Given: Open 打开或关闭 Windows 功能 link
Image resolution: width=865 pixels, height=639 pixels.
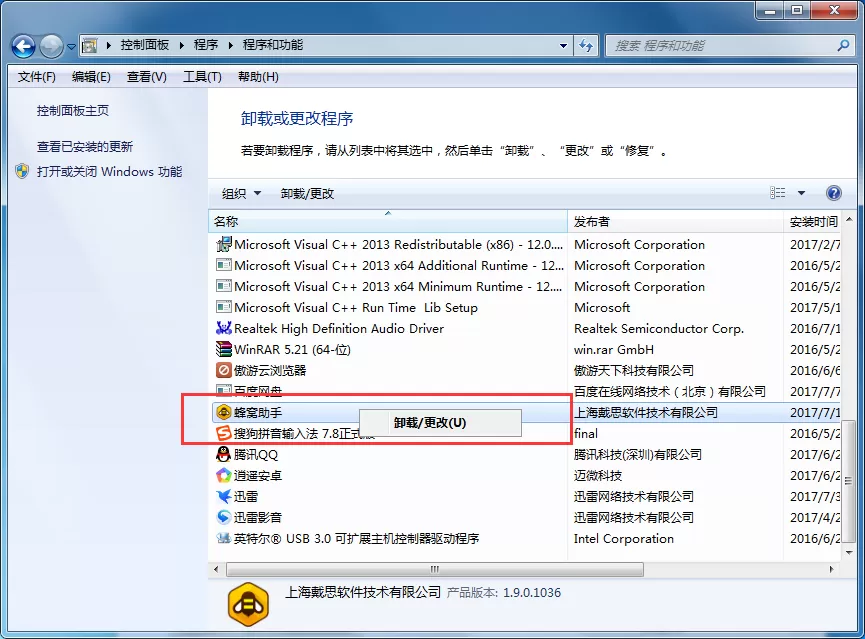Looking at the screenshot, I should [x=109, y=172].
